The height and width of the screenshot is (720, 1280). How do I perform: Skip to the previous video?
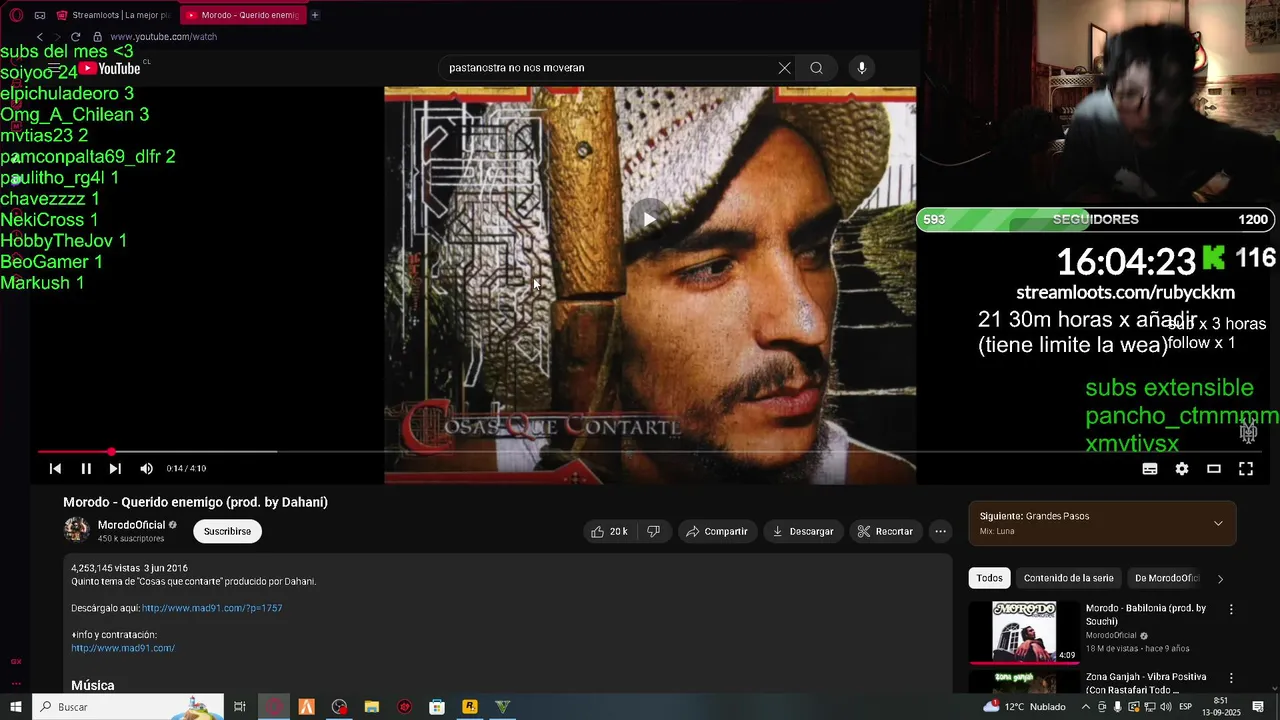[55, 468]
